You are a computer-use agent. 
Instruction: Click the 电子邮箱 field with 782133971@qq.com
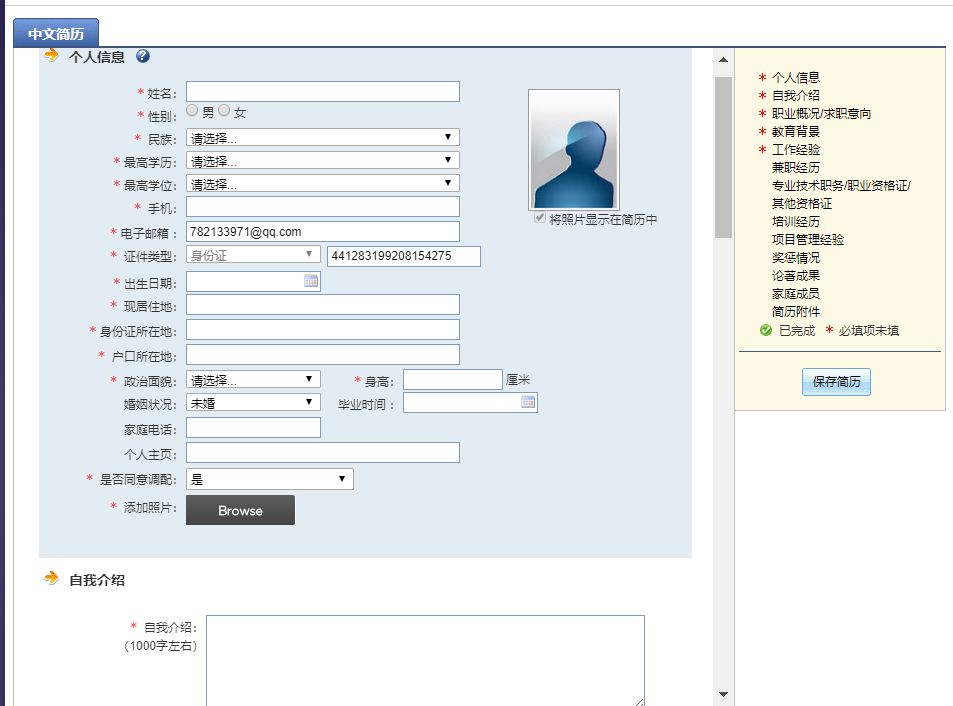coord(323,231)
